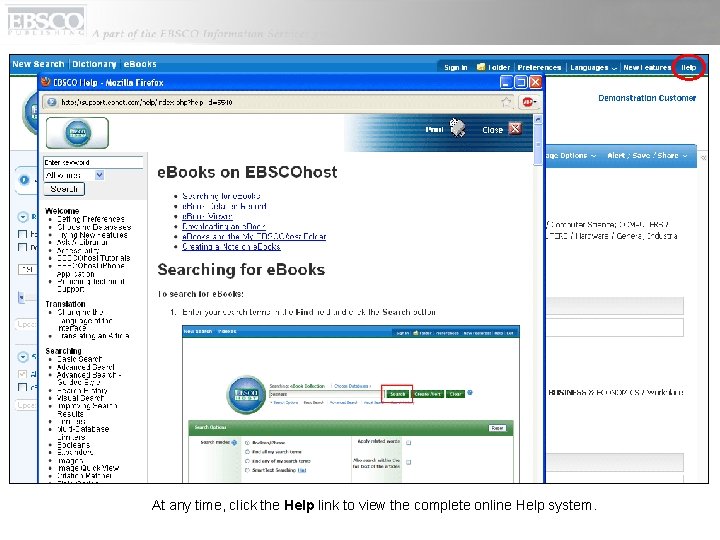Open Ask-A-Librarian in Help contents
Viewport: 720px width, 540px height.
pyautogui.click(x=82, y=242)
